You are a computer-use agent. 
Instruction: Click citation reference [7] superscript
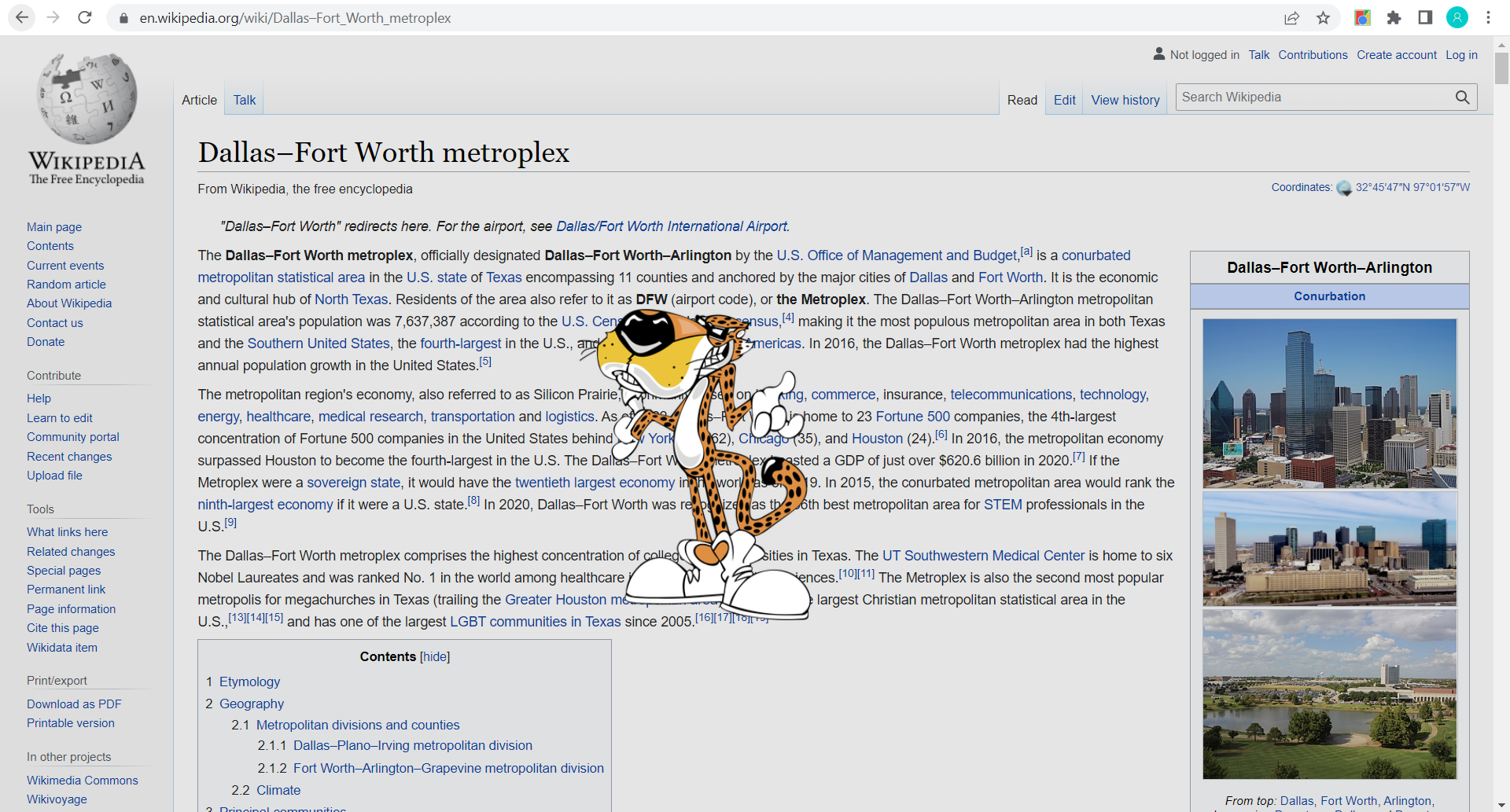pyautogui.click(x=1078, y=457)
